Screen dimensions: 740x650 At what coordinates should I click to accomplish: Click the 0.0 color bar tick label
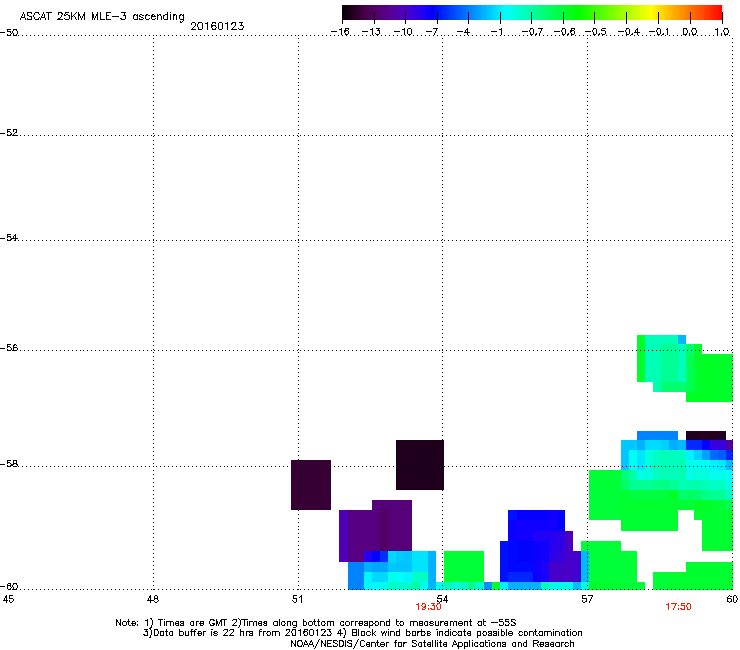(x=690, y=32)
